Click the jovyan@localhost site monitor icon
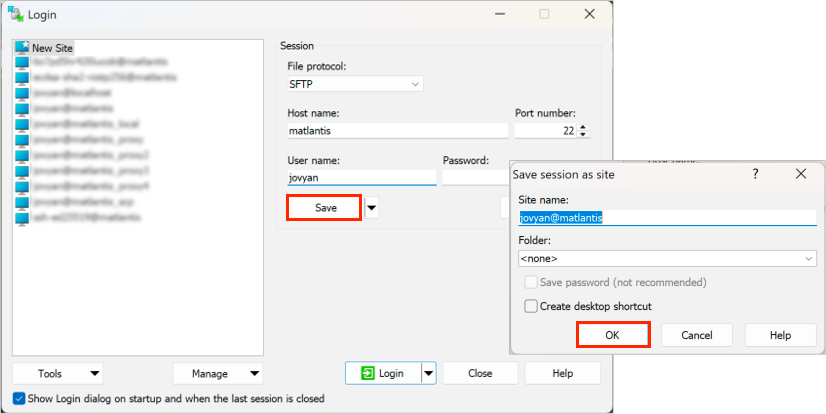The width and height of the screenshot is (826, 414). 22,92
